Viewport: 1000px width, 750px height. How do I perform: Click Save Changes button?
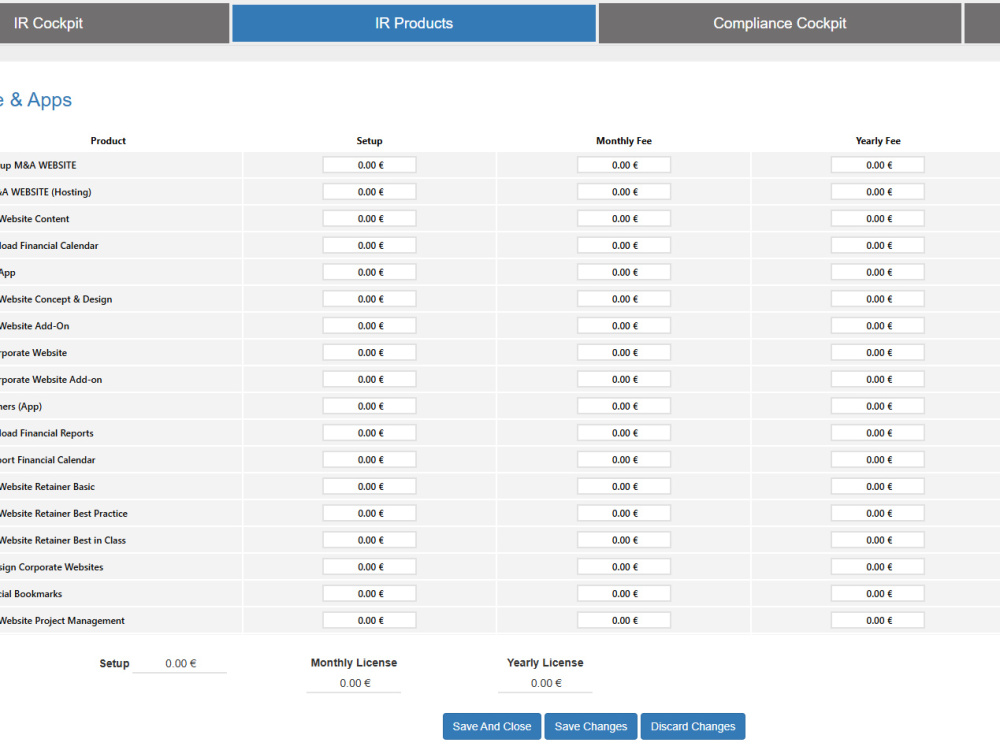coord(591,726)
